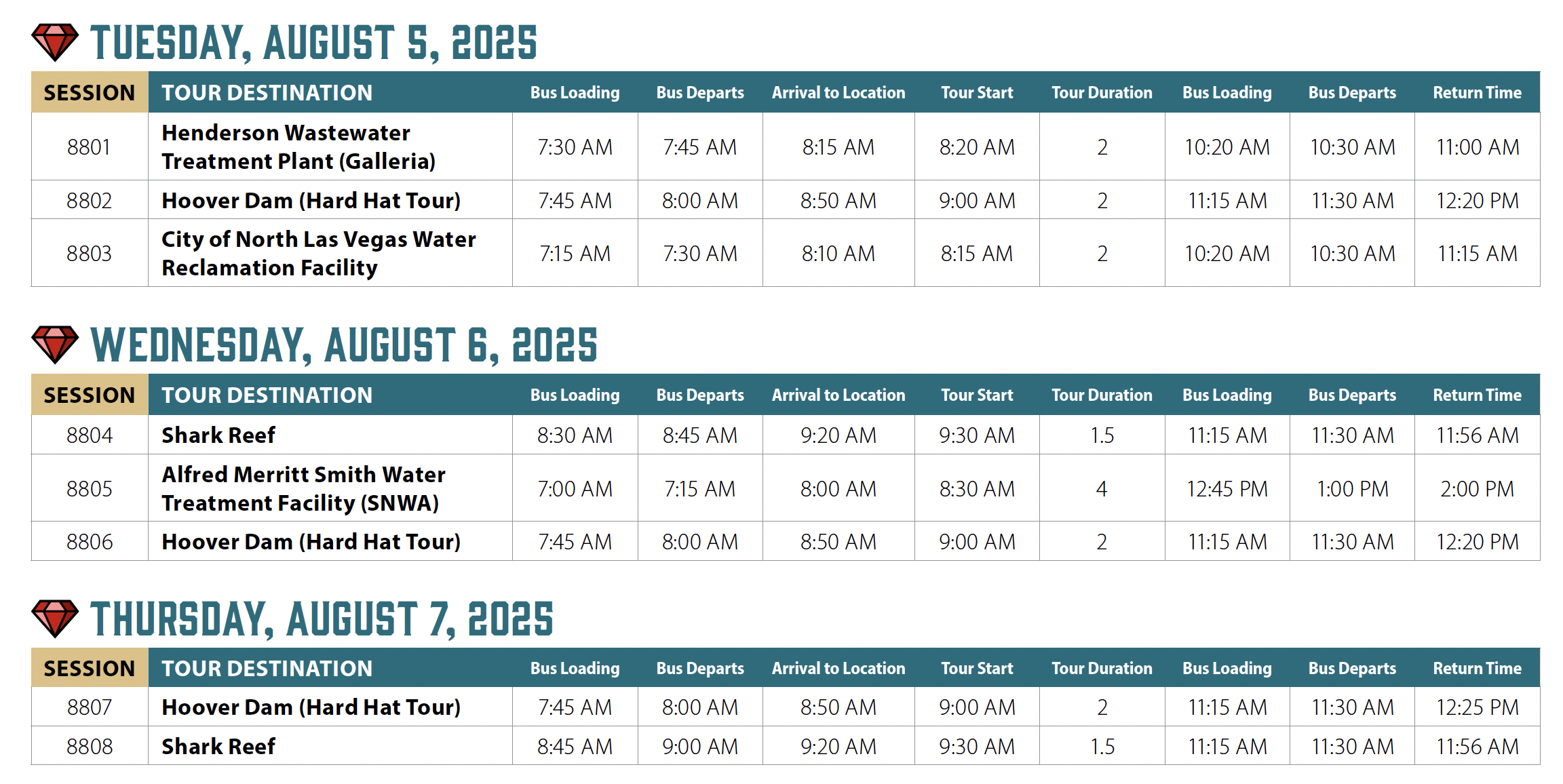Click Shark Reef destination for session 8804
This screenshot has height=784, width=1563.
218,435
